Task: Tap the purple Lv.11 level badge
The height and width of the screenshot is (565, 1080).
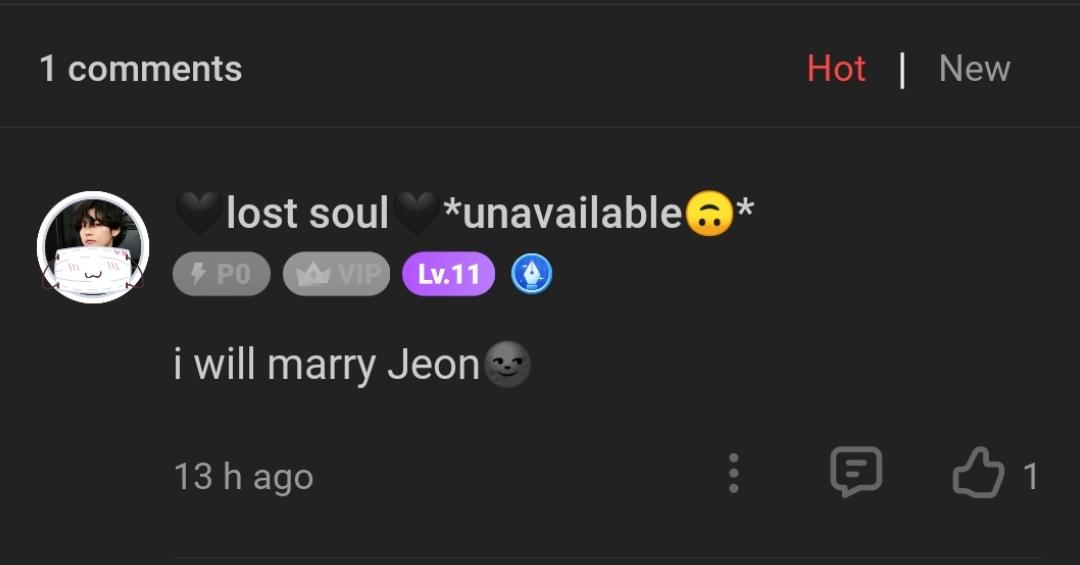Action: tap(448, 274)
